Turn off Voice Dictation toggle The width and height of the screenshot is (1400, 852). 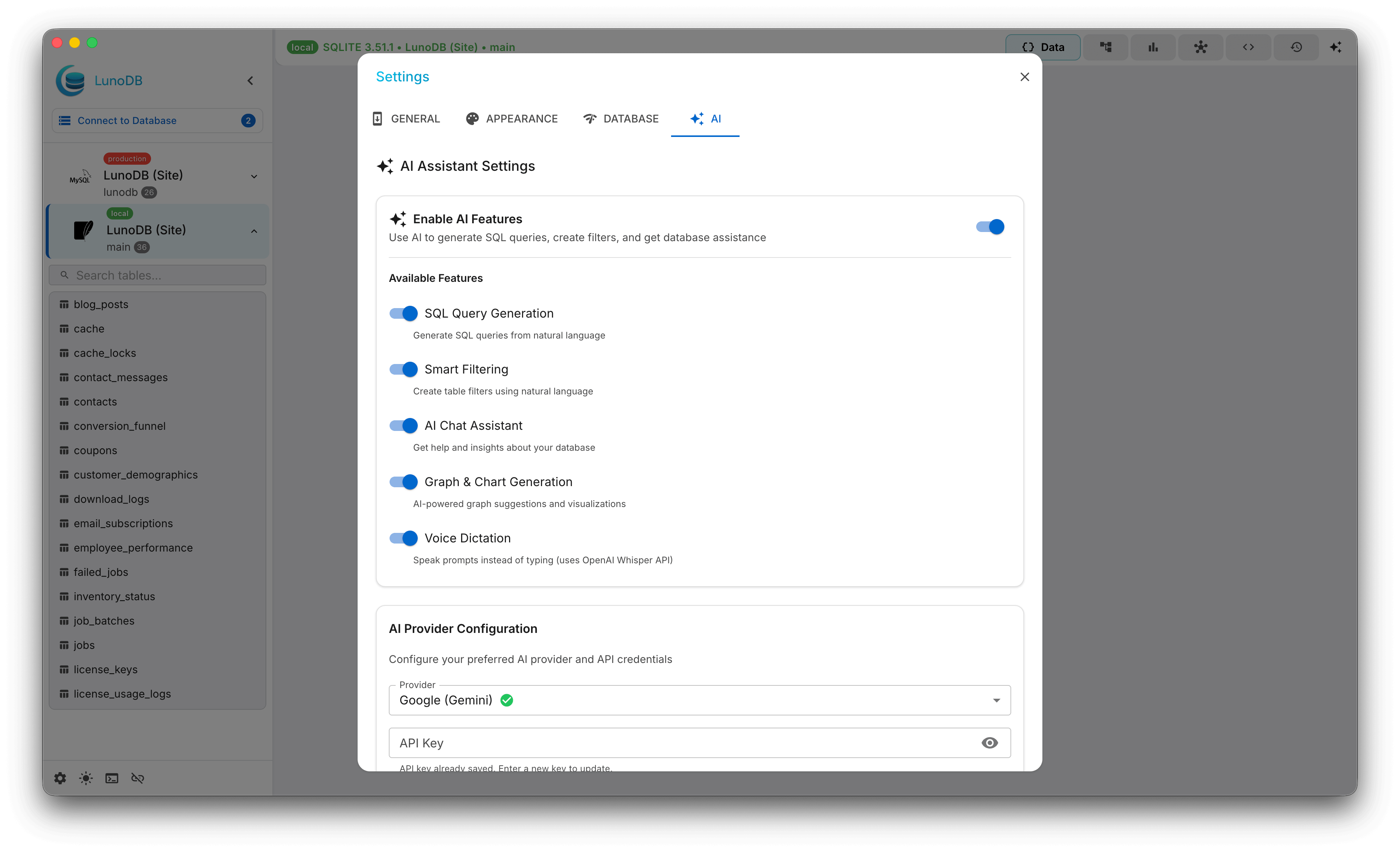pos(403,538)
